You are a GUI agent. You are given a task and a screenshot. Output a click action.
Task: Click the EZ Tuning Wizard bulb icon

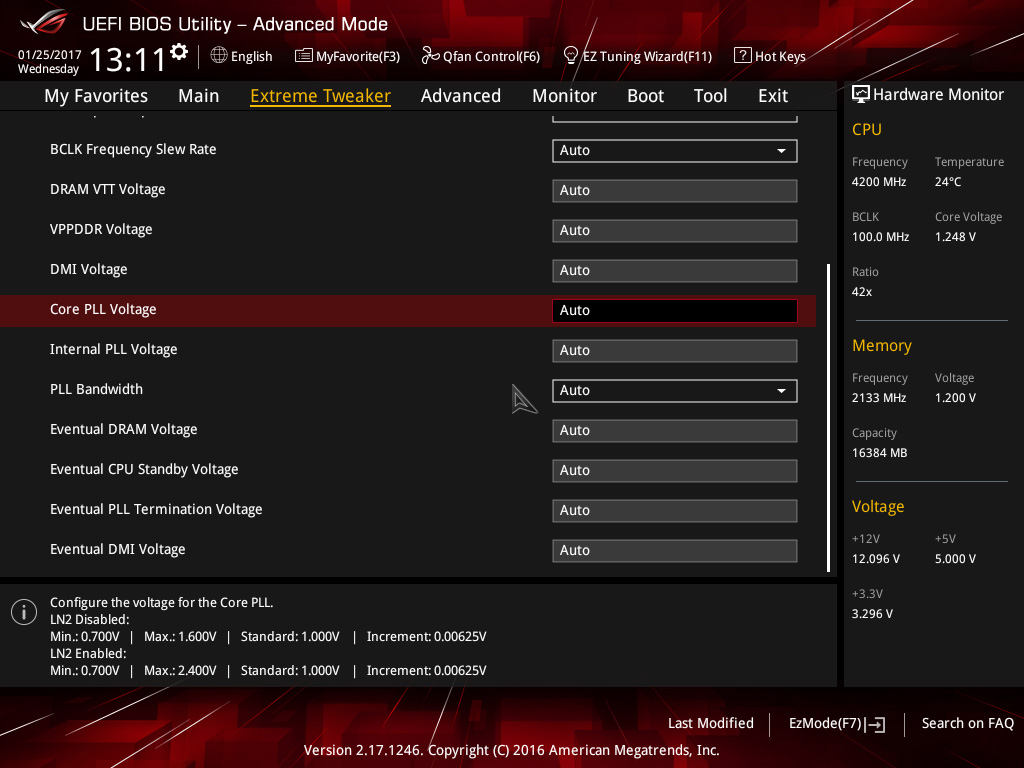point(571,56)
